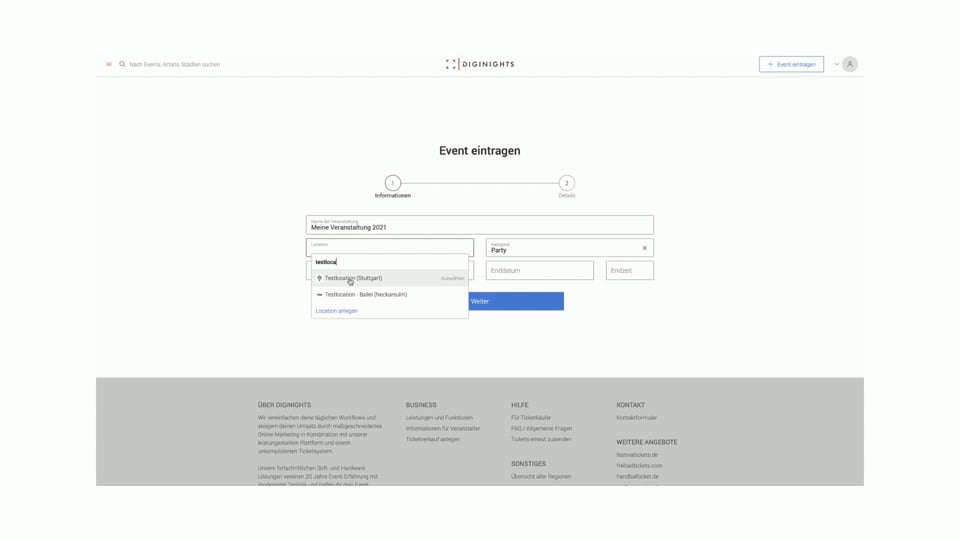The image size is (960, 540).
Task: Open 'festivaltickets.de' footer link
Action: coord(637,455)
